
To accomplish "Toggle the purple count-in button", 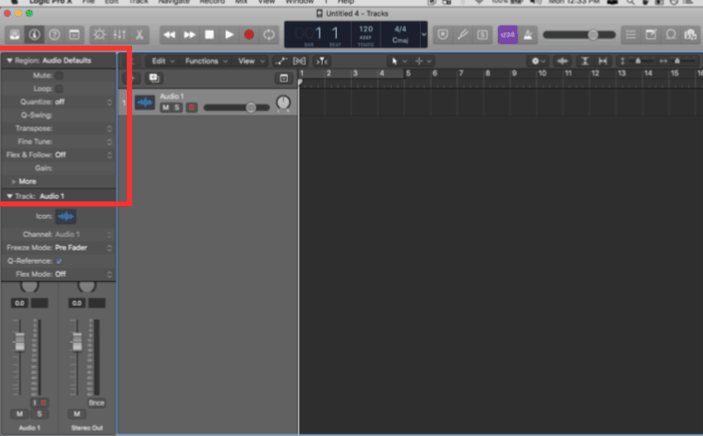I will tap(507, 35).
